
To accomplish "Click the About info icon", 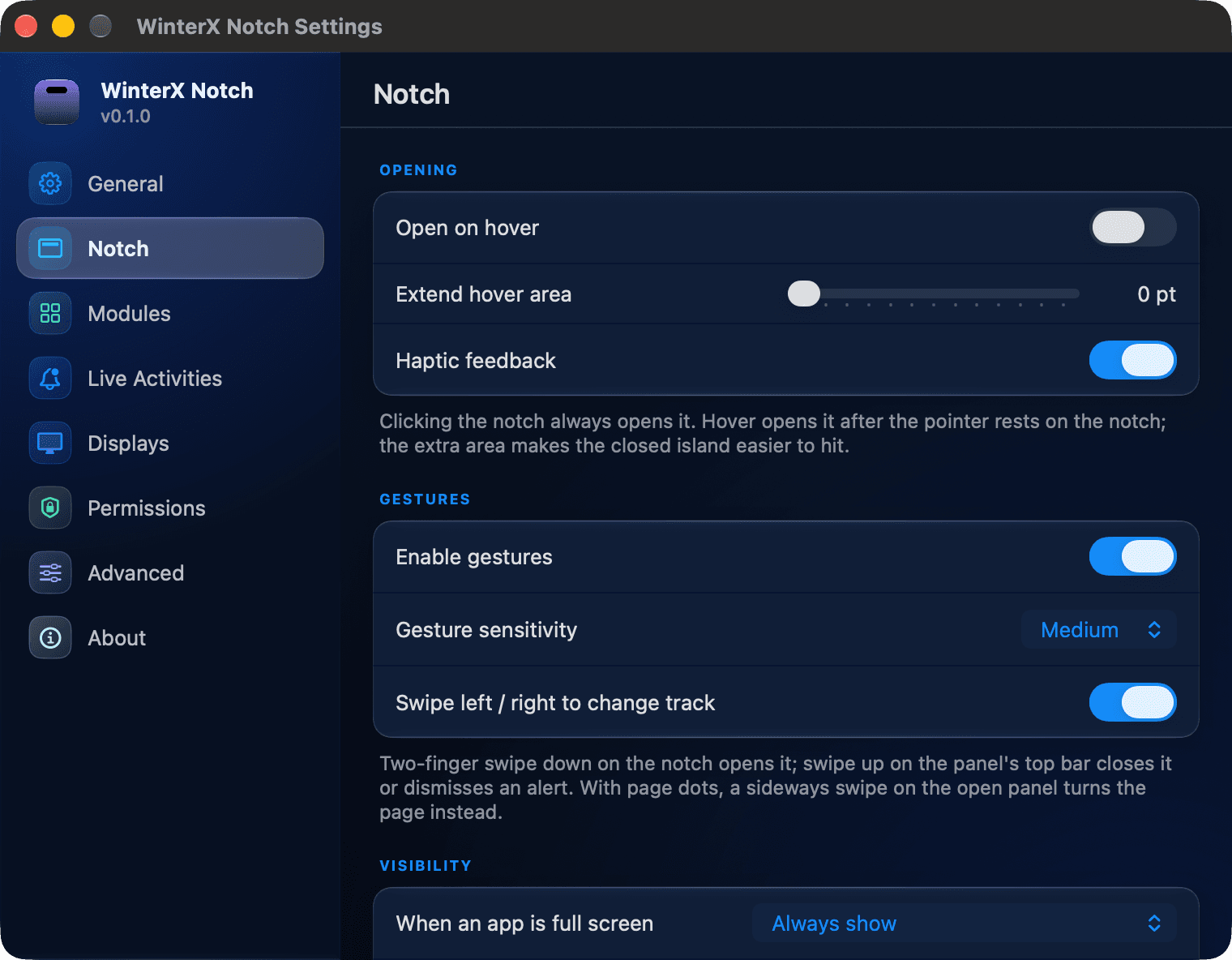I will coord(50,637).
